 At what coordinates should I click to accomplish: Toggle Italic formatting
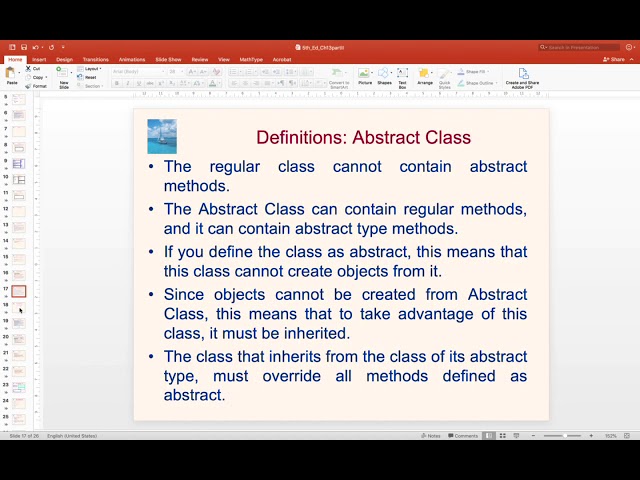pos(128,83)
